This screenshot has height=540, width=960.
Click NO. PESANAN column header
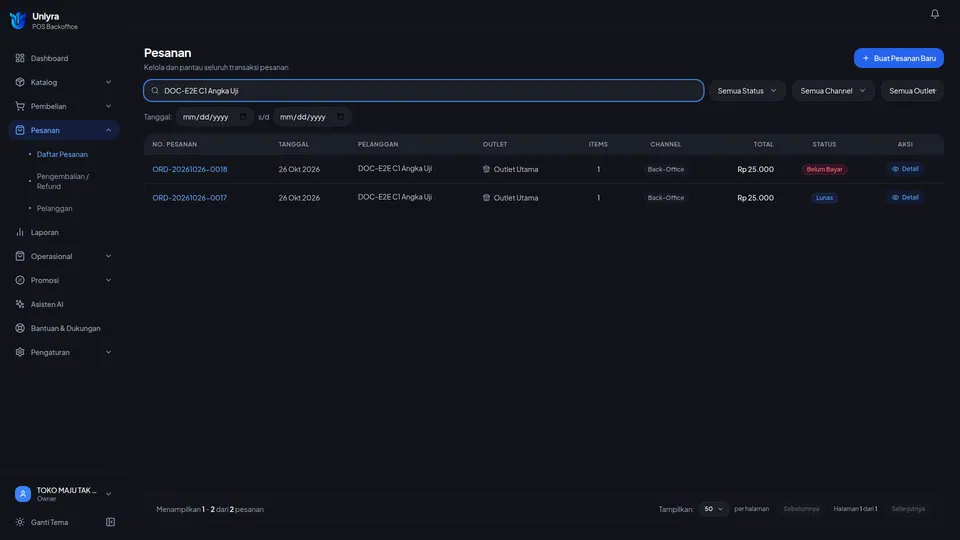(174, 144)
